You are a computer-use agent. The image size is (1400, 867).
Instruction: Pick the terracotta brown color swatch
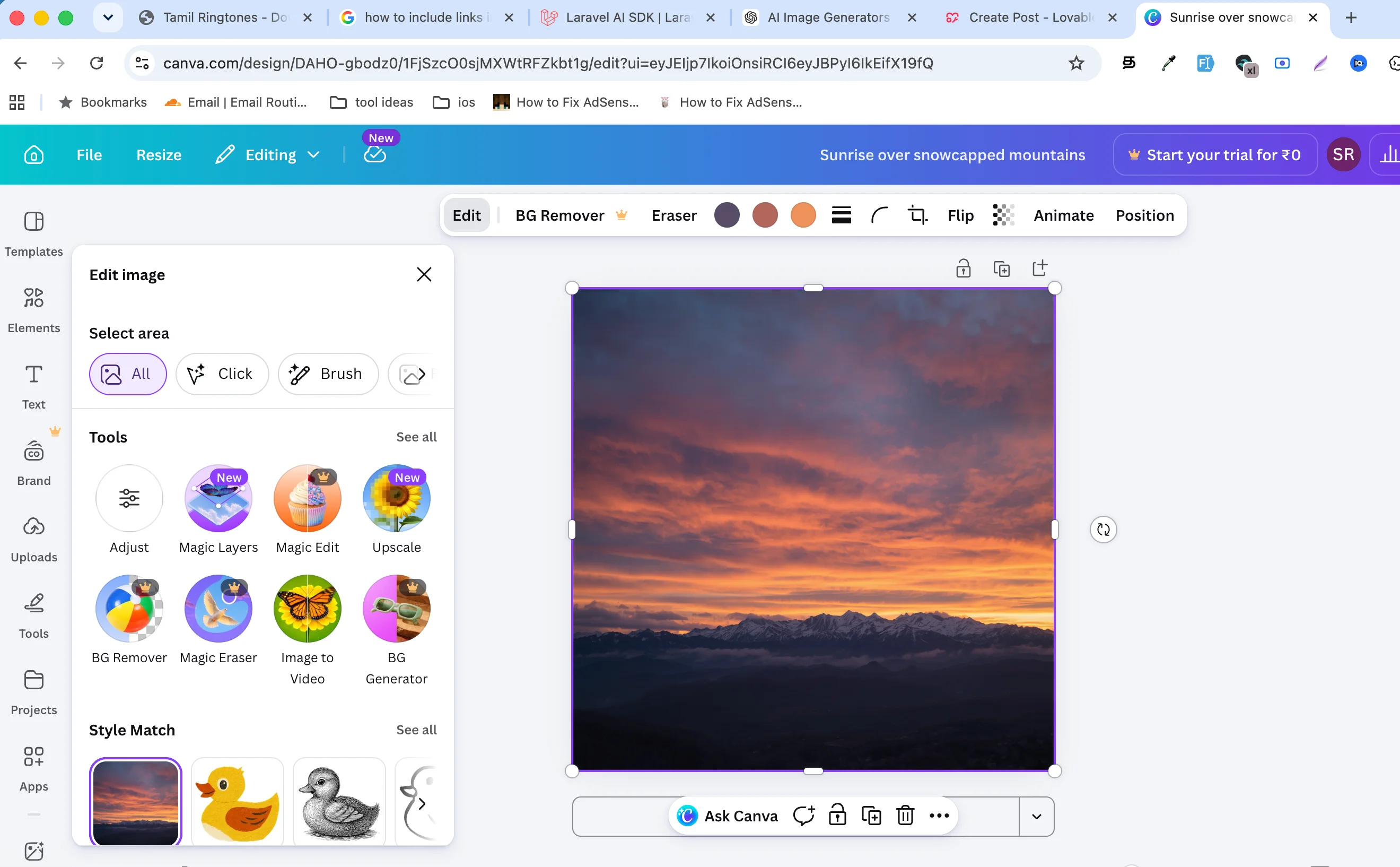tap(765, 215)
